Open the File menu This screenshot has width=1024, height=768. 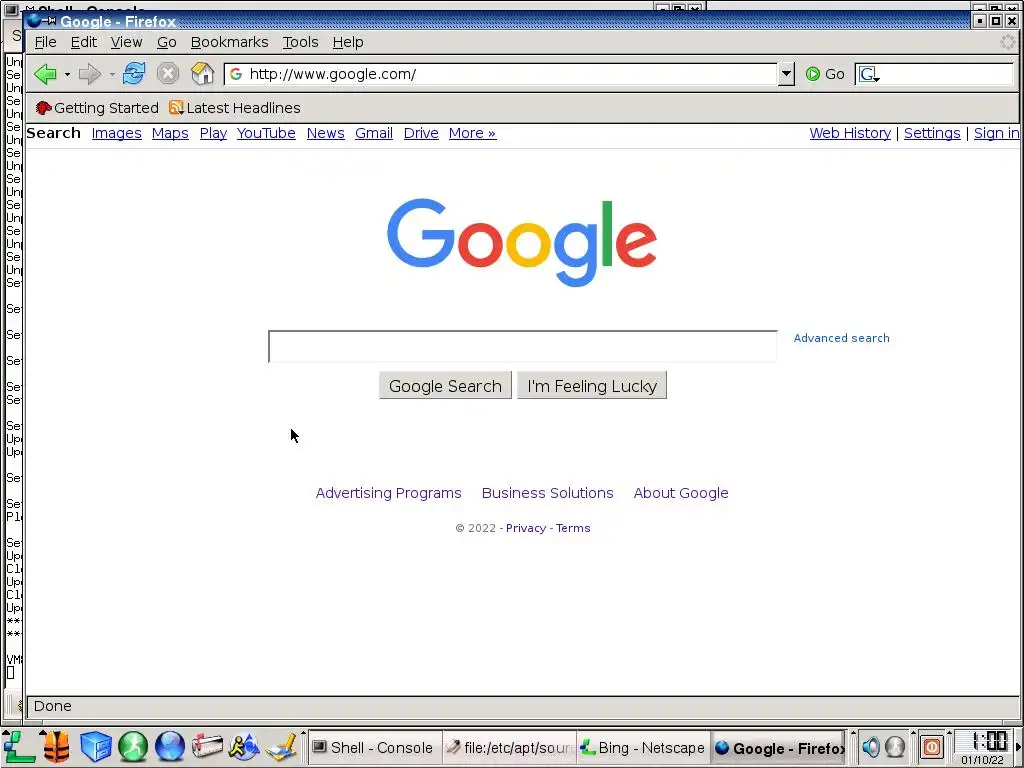pyautogui.click(x=45, y=42)
